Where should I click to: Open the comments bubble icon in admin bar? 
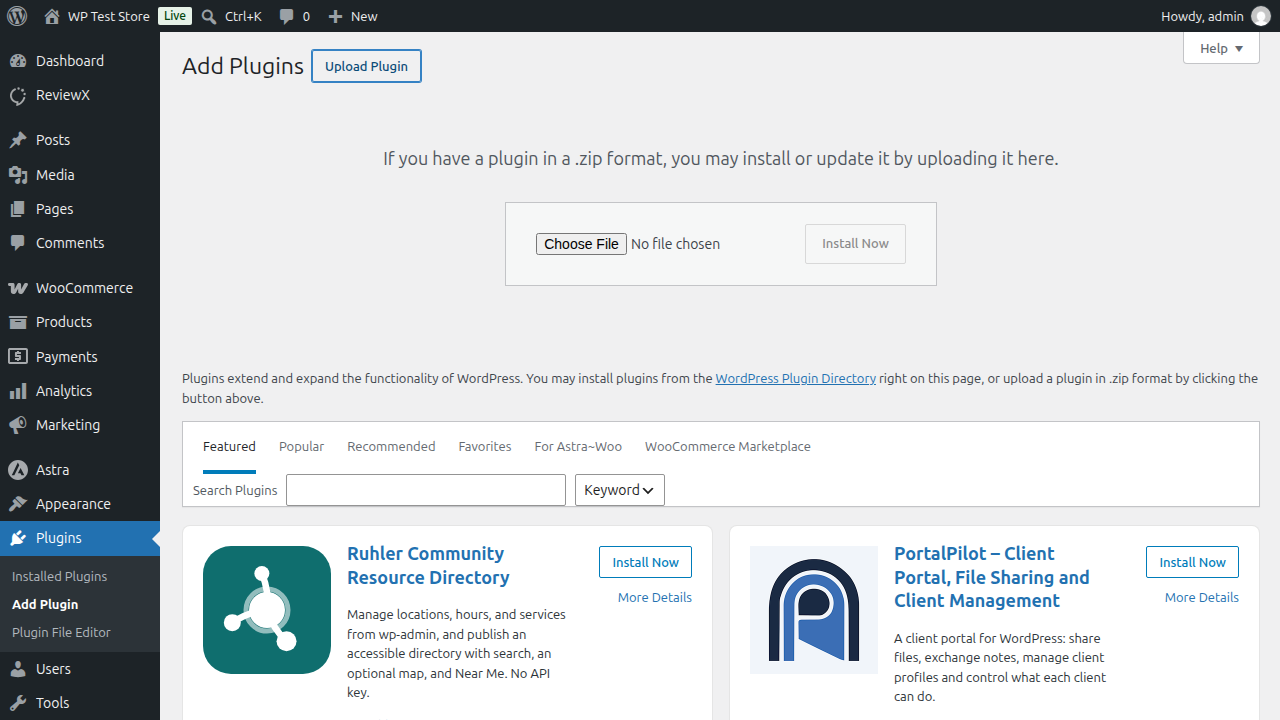[x=287, y=16]
